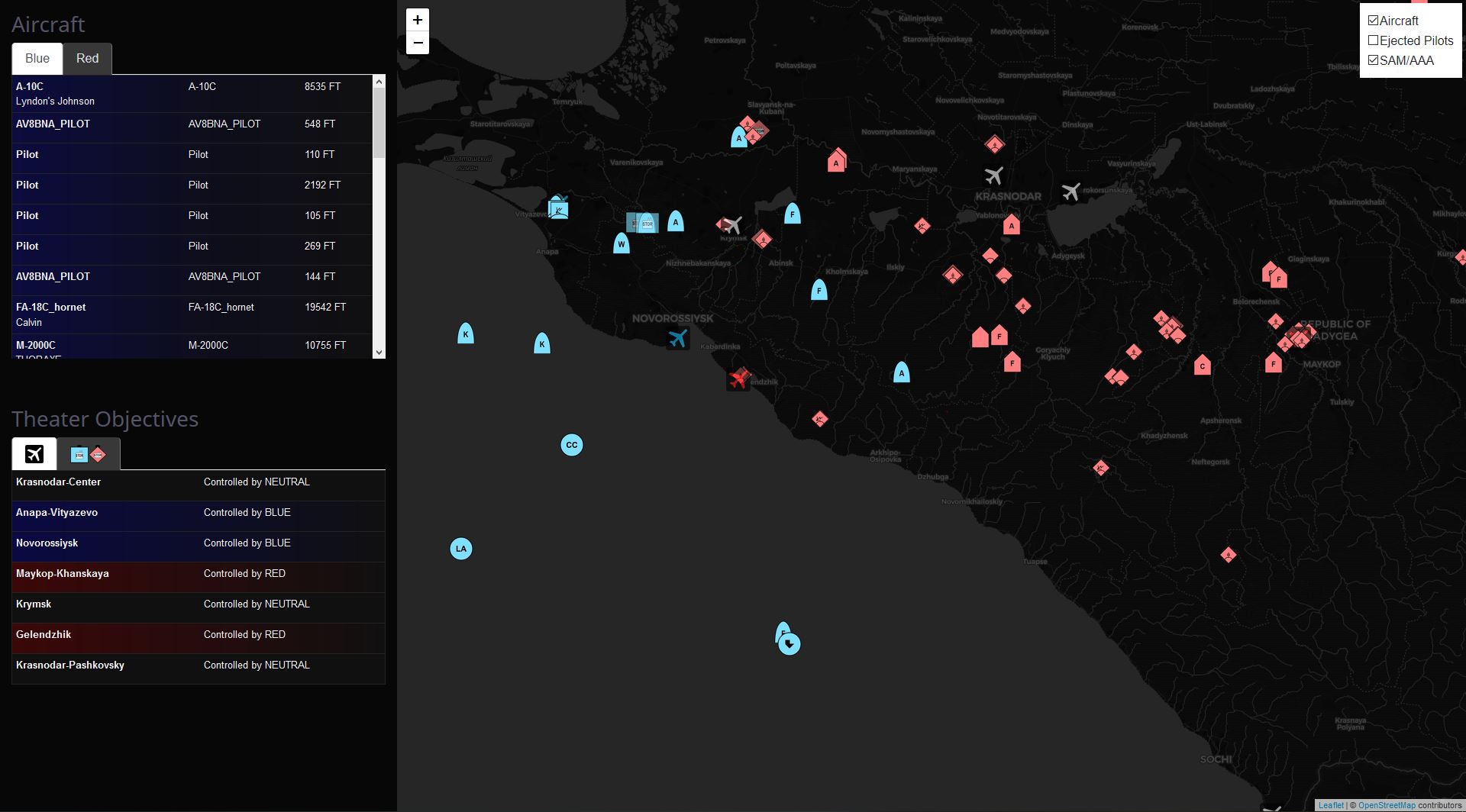Open the OpenStreetMap attribution link

(1386, 805)
